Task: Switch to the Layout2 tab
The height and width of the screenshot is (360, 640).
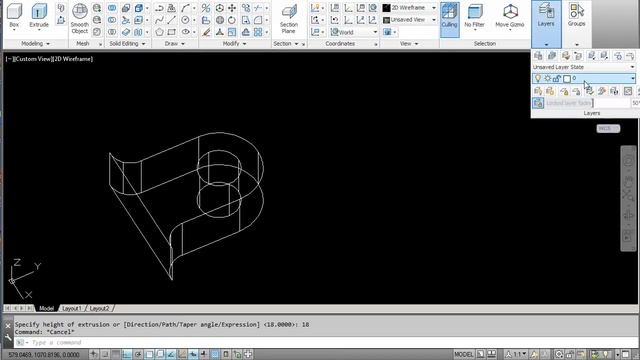Action: (x=99, y=308)
